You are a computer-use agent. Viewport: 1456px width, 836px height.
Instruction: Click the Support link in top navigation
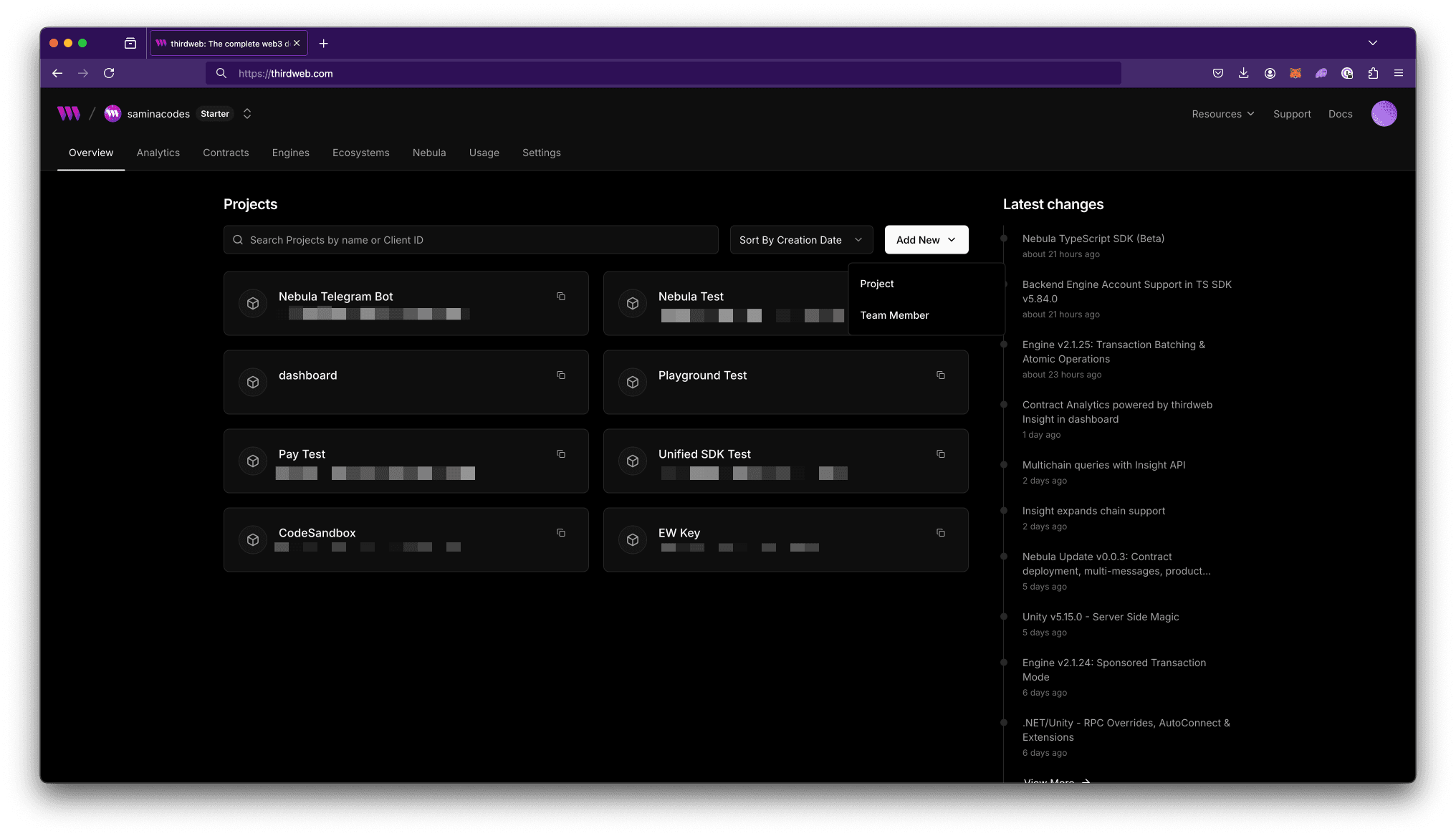[x=1292, y=113]
